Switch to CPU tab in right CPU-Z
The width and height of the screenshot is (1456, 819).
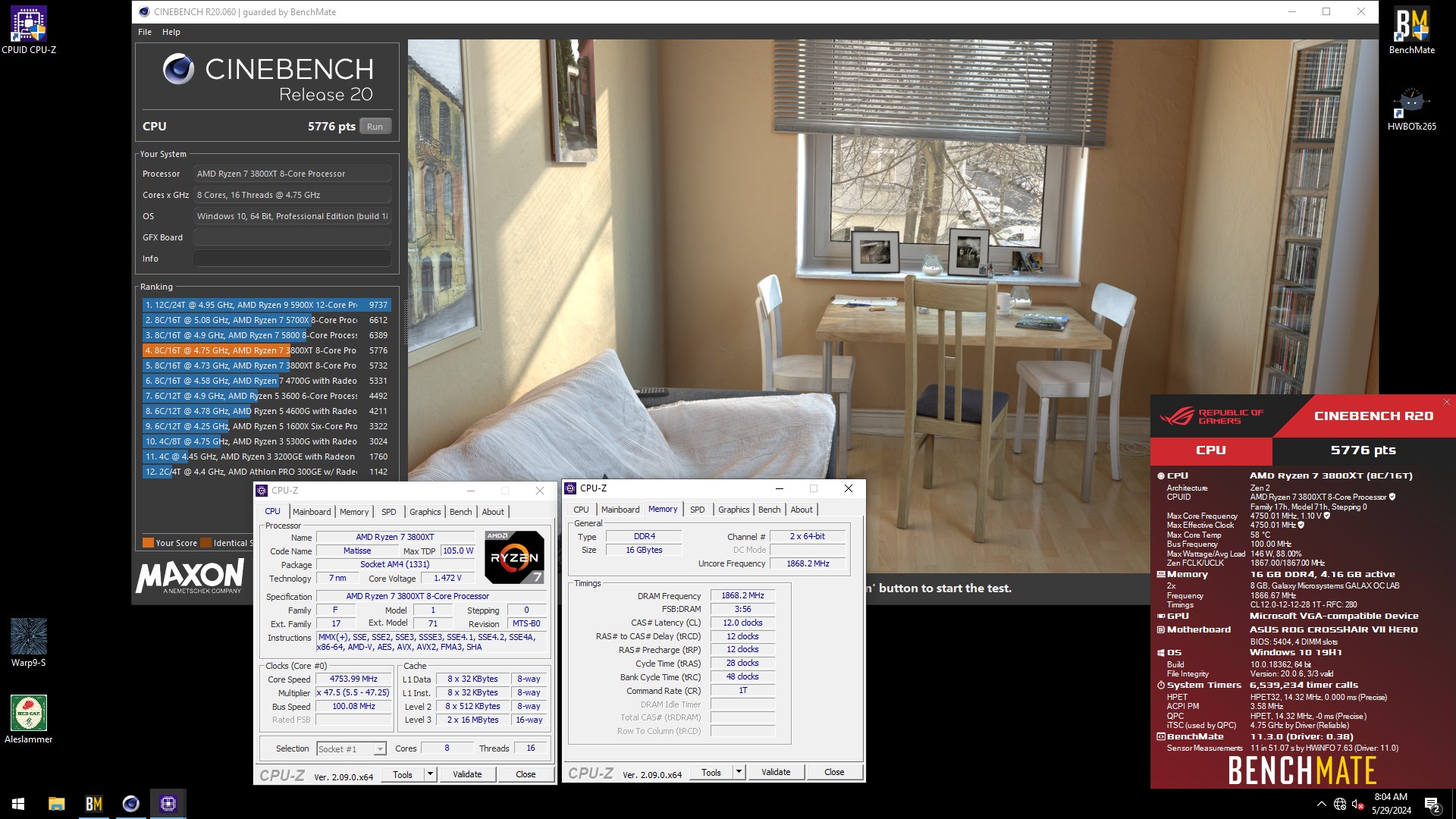[x=581, y=510]
